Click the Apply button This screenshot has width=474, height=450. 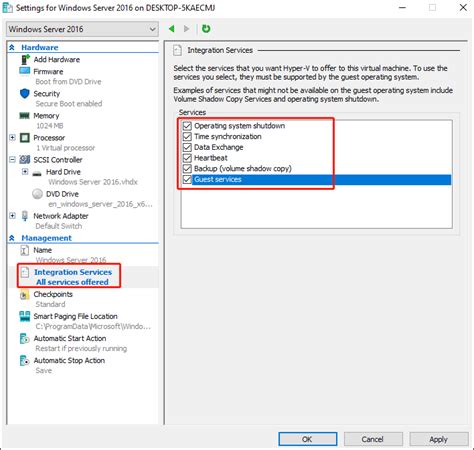click(x=439, y=439)
